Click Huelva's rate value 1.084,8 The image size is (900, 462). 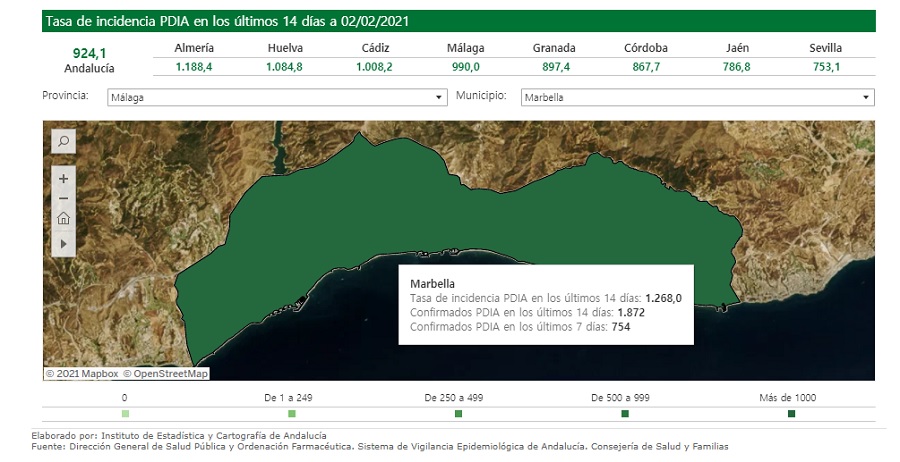(x=284, y=67)
